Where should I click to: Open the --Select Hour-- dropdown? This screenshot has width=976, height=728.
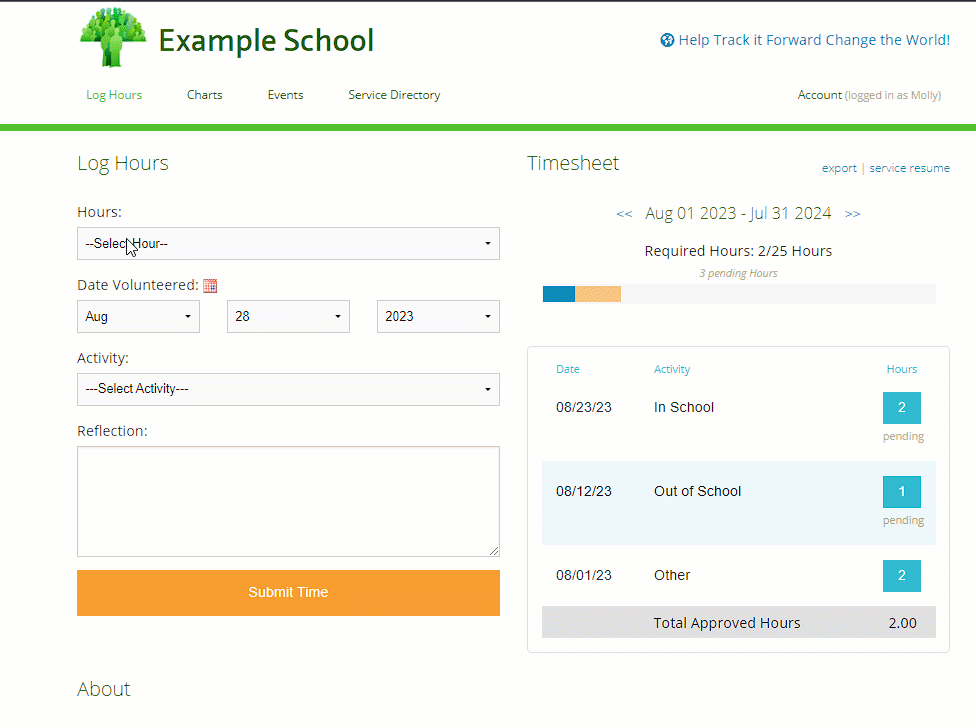click(288, 243)
